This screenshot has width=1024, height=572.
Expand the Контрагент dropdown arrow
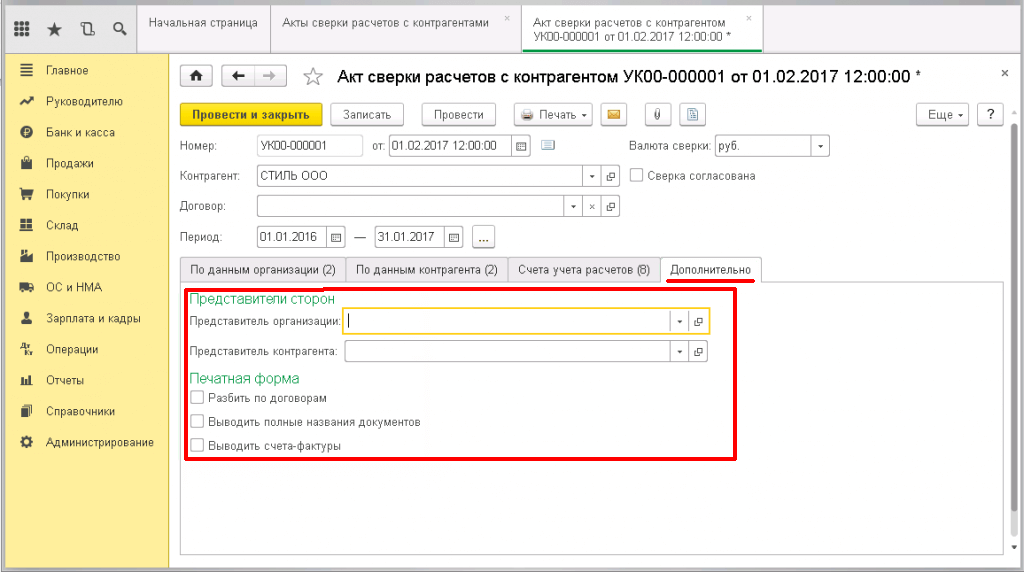click(x=592, y=176)
